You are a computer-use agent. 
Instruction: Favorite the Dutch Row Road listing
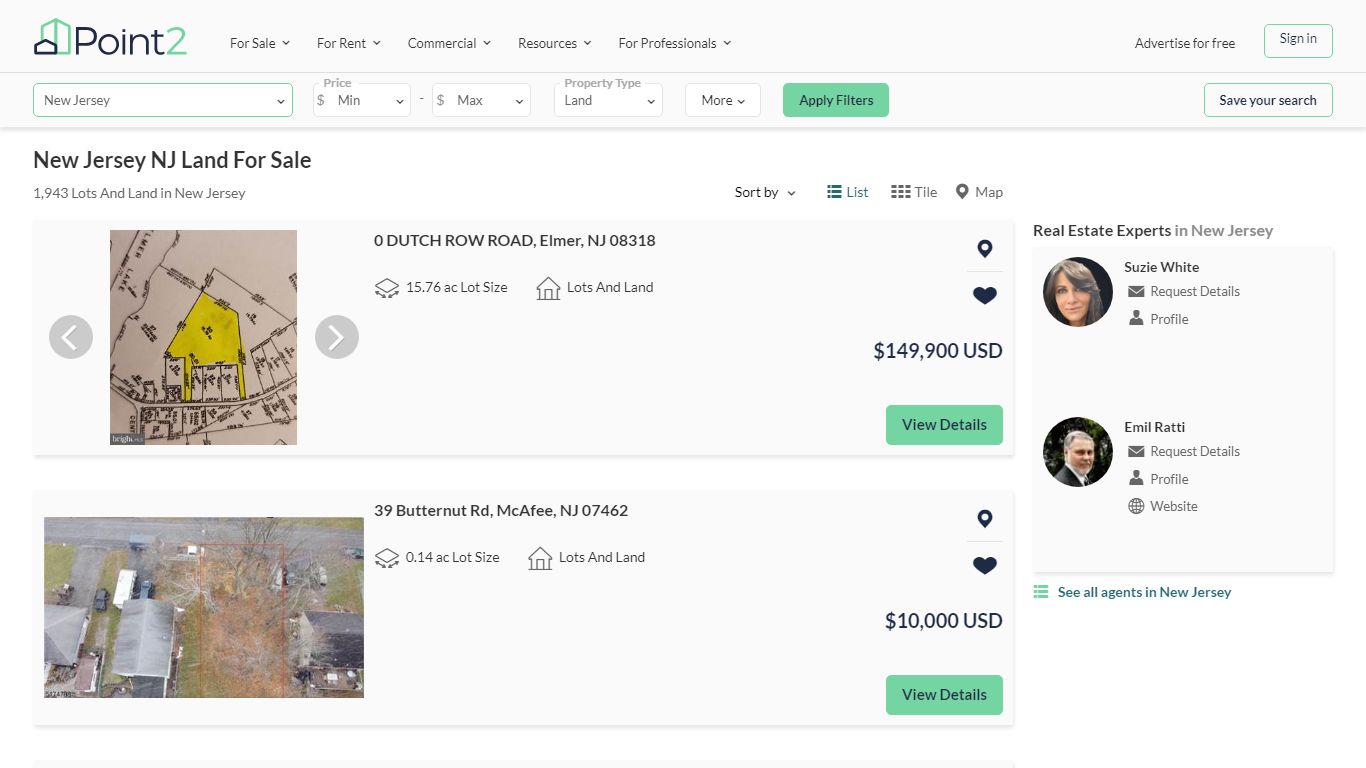point(985,295)
